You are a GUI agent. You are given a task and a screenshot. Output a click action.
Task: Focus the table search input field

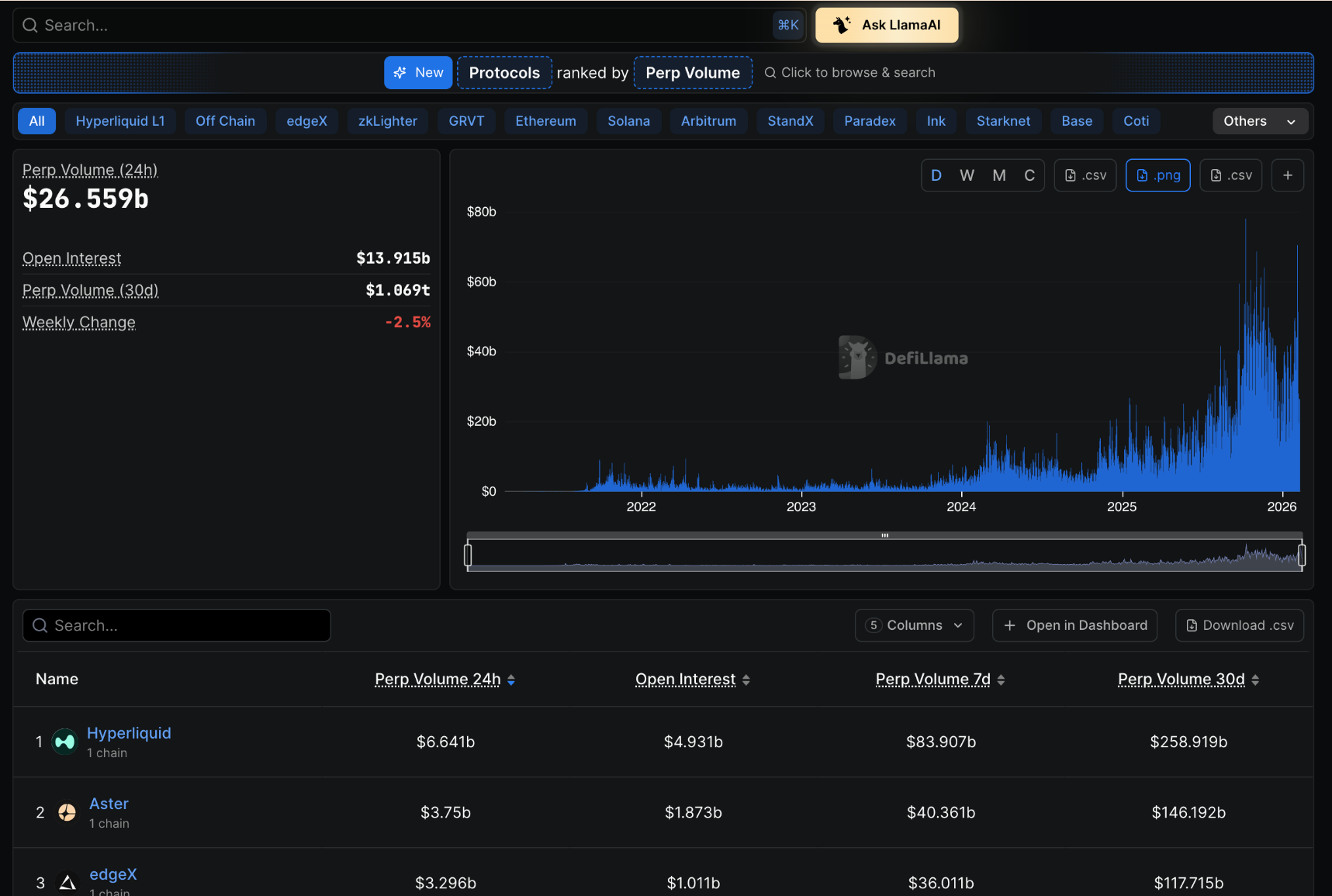(x=177, y=625)
